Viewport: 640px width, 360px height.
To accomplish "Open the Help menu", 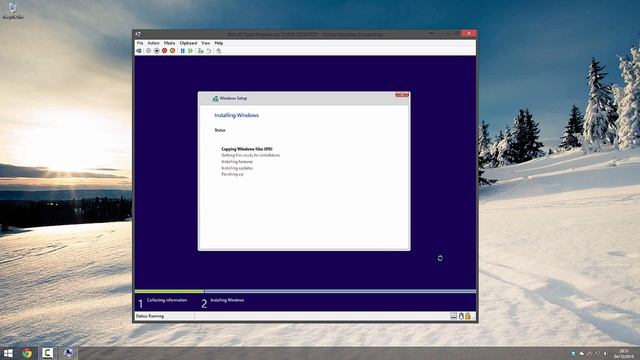I will click(219, 43).
